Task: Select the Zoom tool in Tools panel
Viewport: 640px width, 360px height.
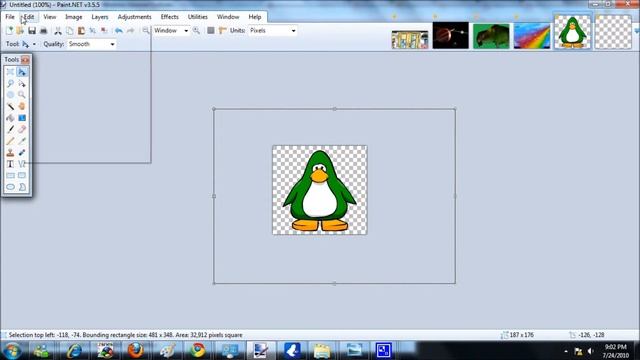Action: (22, 95)
